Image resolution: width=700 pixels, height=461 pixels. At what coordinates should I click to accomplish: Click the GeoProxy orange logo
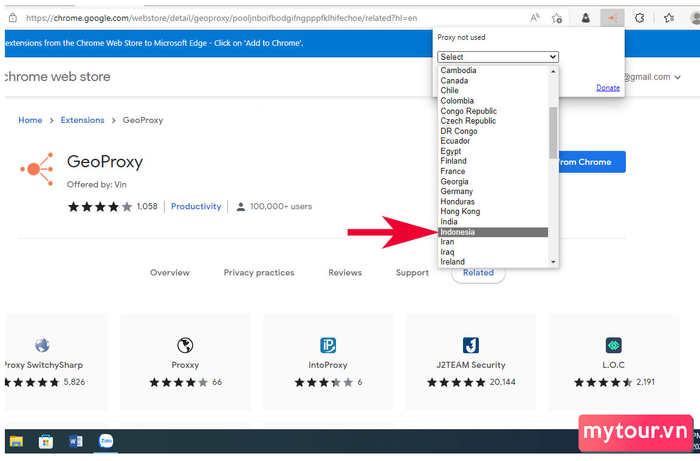pyautogui.click(x=37, y=169)
